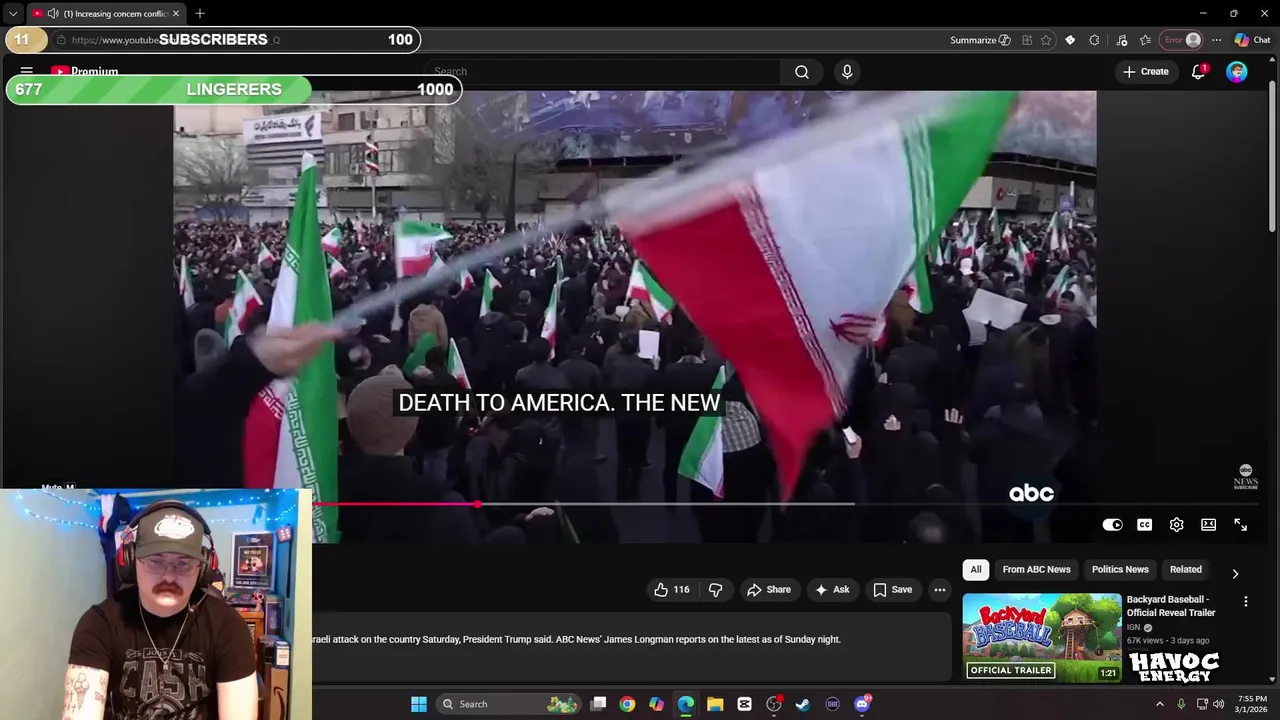Switch to Edge in the taskbar
The height and width of the screenshot is (720, 1280).
tap(686, 704)
